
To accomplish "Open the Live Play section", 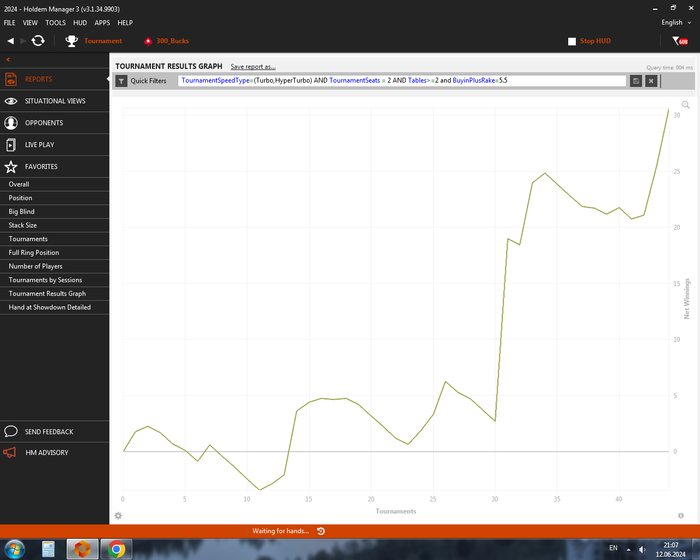I will [54, 145].
